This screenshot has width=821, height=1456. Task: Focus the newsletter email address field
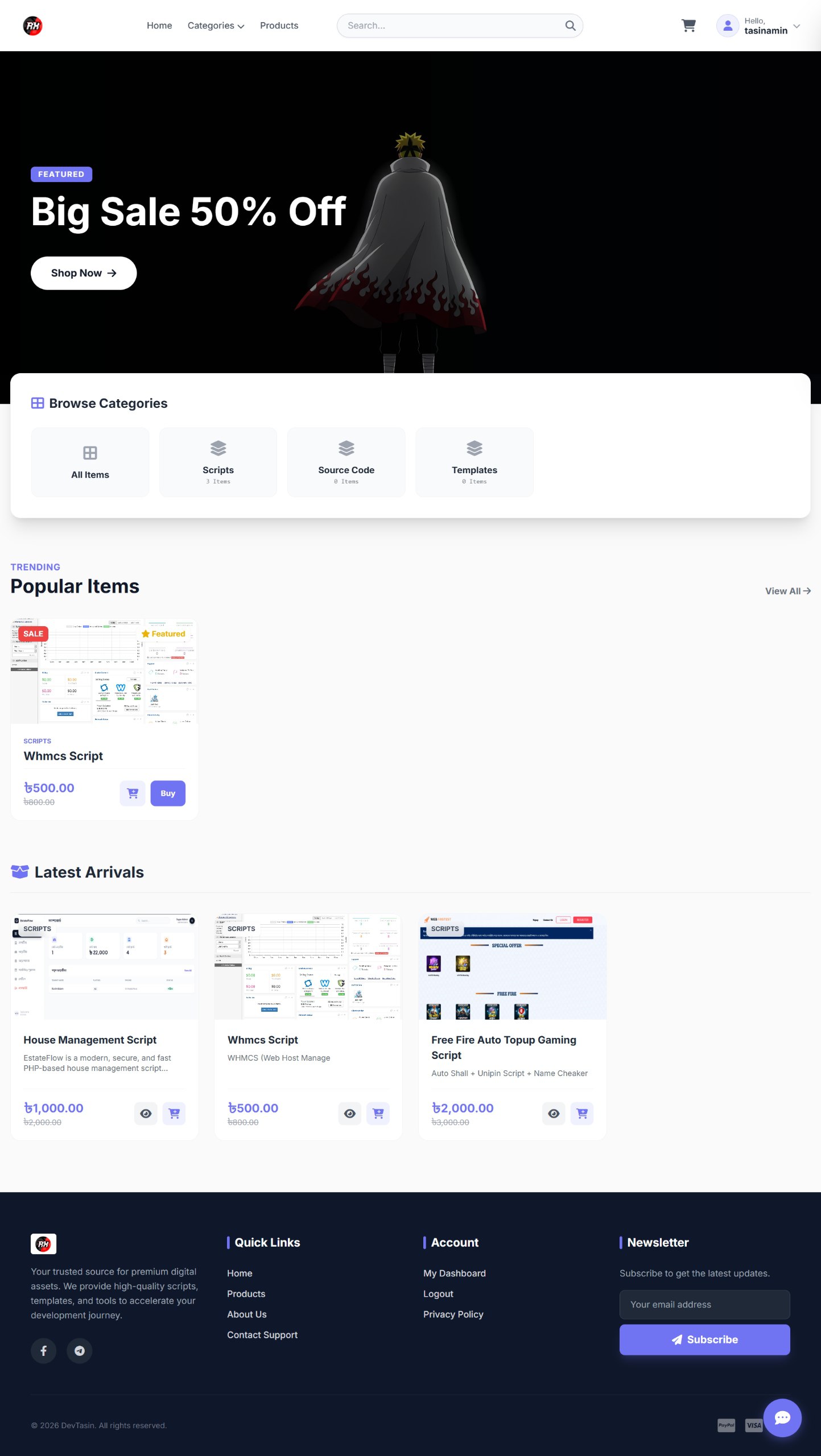pos(704,1304)
